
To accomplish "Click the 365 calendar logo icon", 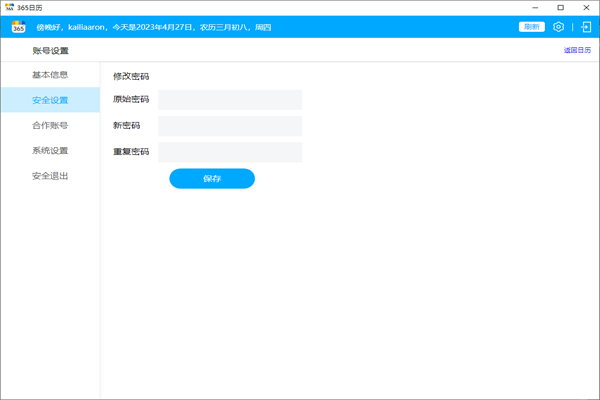I will click(18, 27).
